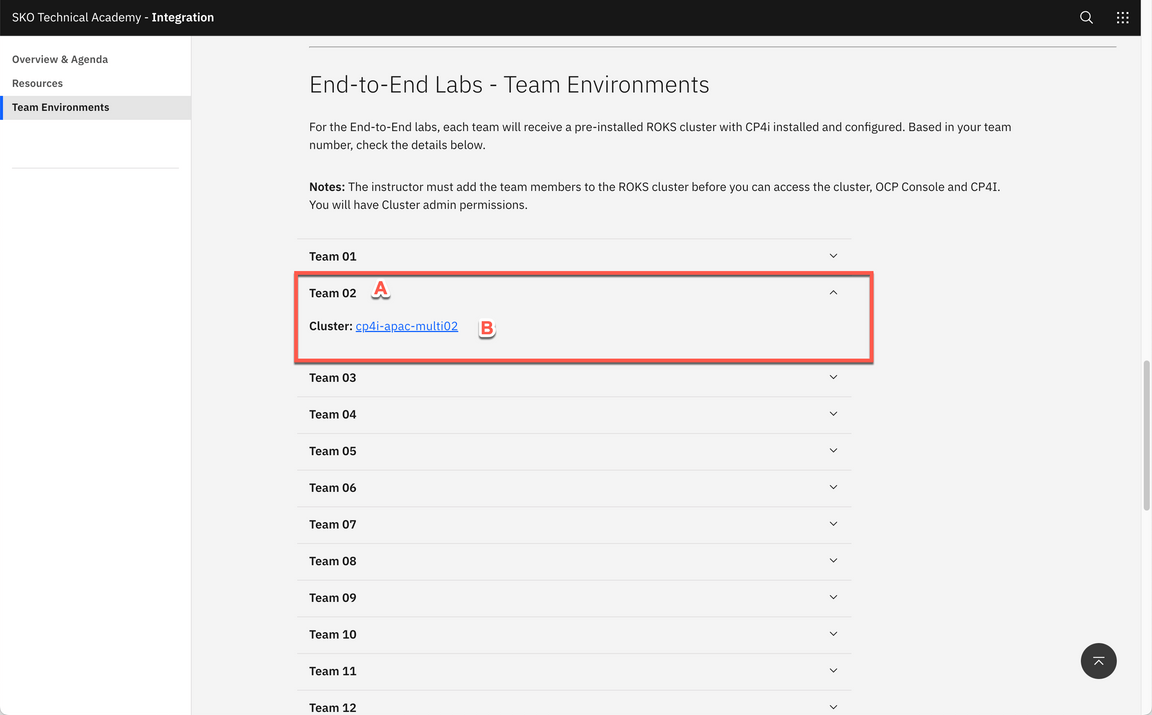Select Team Environments sidebar item
Screen dimensions: 1152x715
(x=61, y=107)
